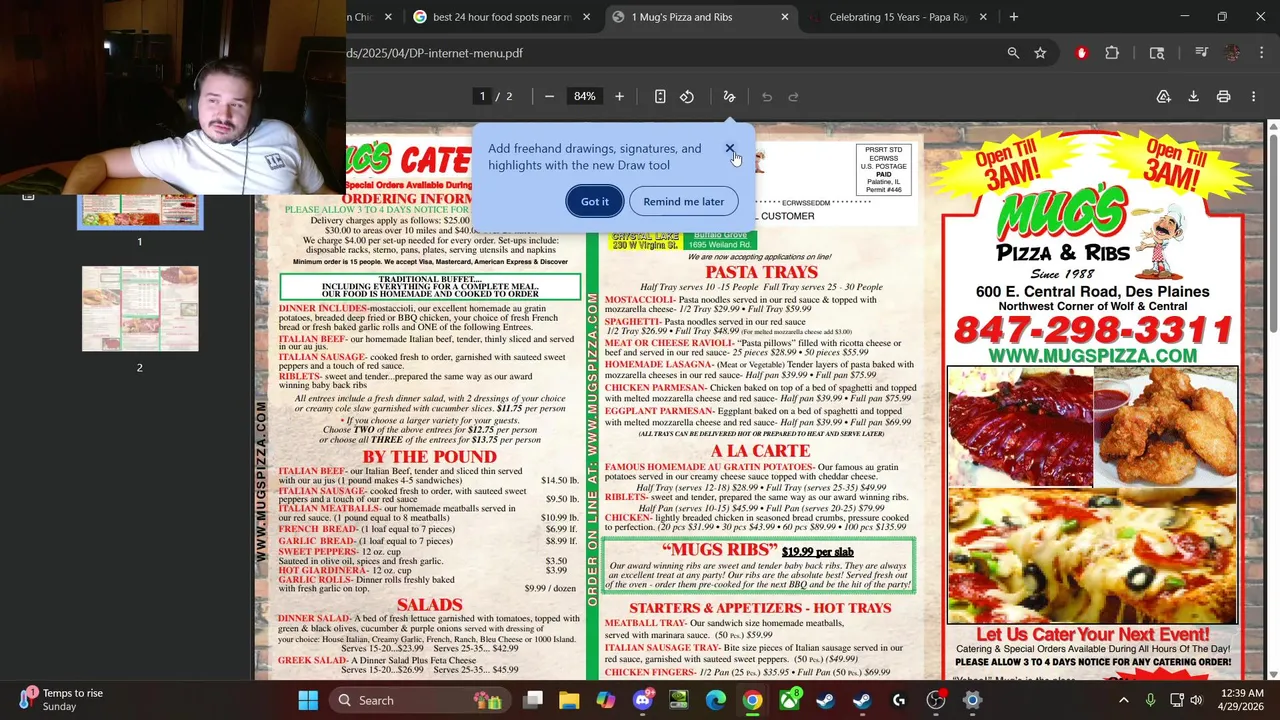Viewport: 1280px width, 720px height.
Task: Open PDF viewer more actions menu
Action: coord(1253,96)
